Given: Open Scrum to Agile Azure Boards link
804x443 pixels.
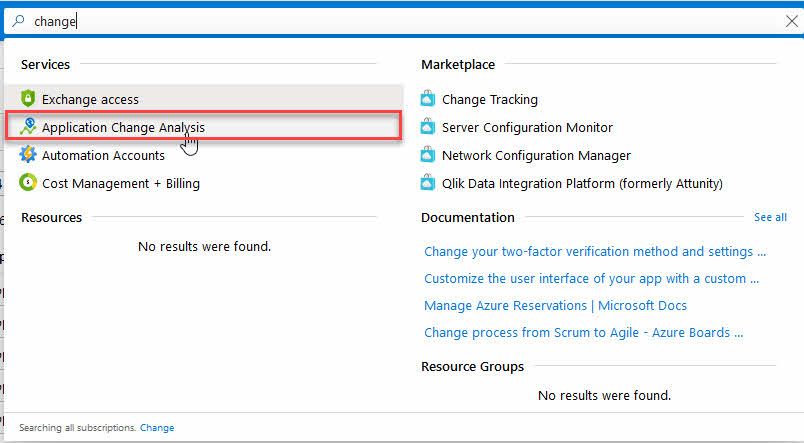Looking at the screenshot, I should coord(583,332).
